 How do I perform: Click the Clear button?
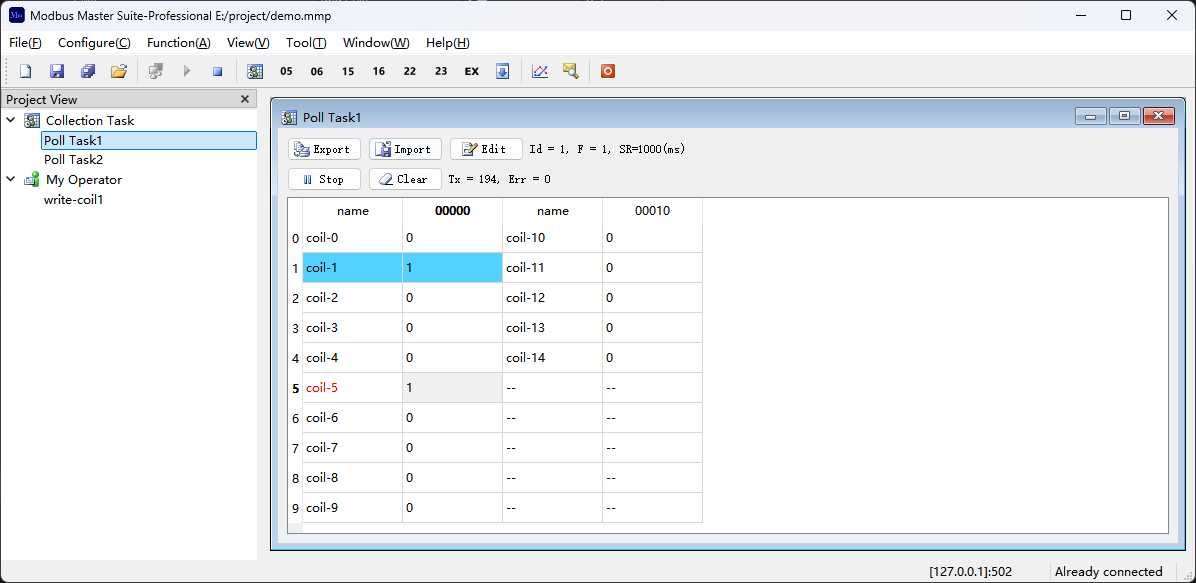pos(405,179)
